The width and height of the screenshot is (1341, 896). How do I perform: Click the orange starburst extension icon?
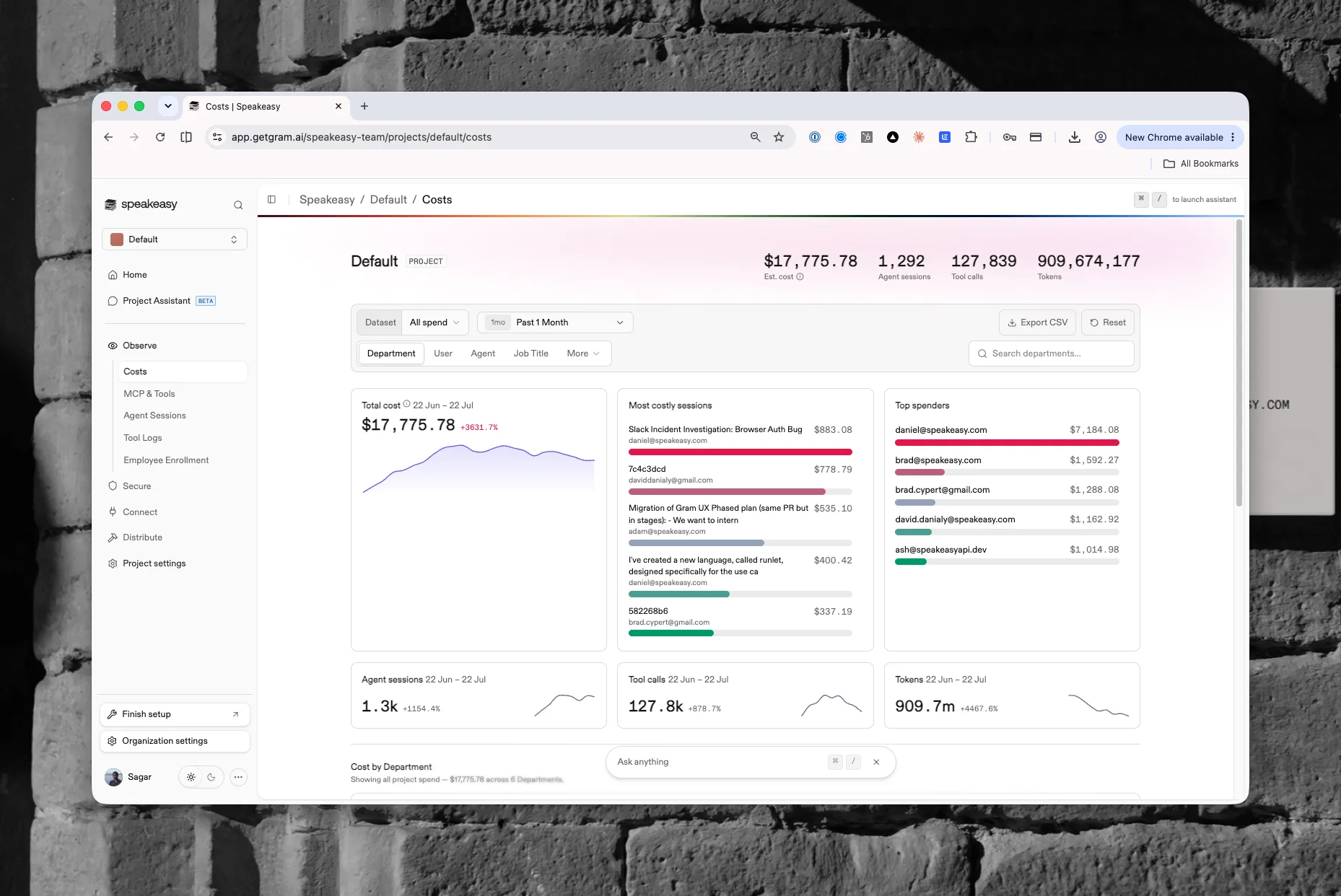coord(919,137)
